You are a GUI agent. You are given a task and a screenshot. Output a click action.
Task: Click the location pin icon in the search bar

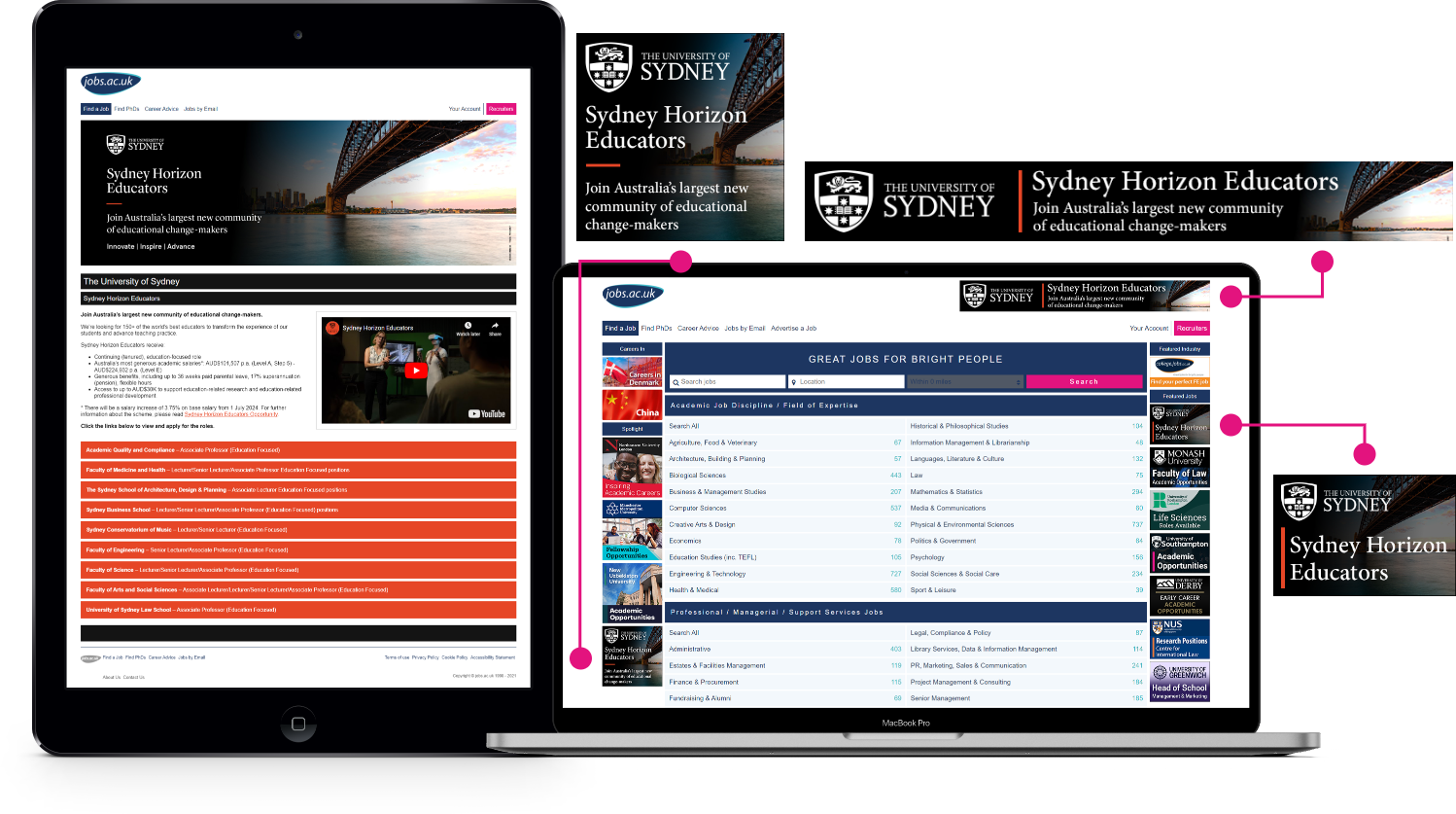794,382
